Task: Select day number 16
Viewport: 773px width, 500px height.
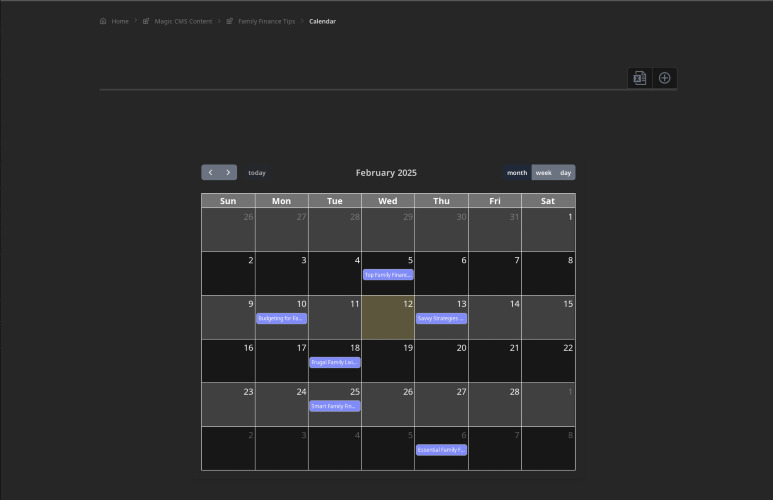Action: [x=248, y=348]
